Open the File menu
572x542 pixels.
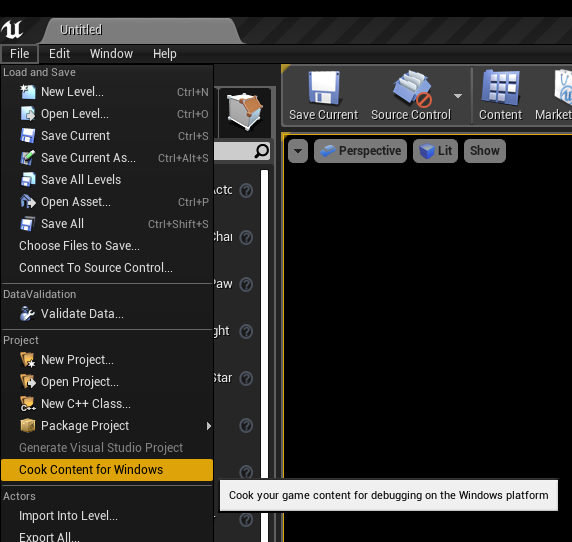click(20, 54)
